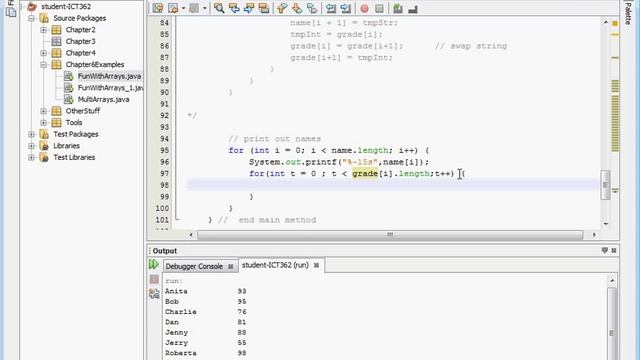Expand the Chapter4 package
Image resolution: width=640 pixels, height=360 pixels.
[44, 53]
